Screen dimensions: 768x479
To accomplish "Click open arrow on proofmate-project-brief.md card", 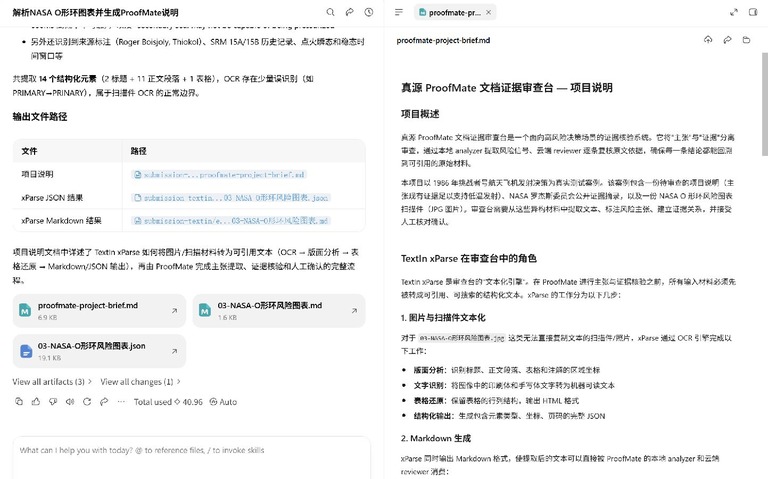I will tap(174, 311).
